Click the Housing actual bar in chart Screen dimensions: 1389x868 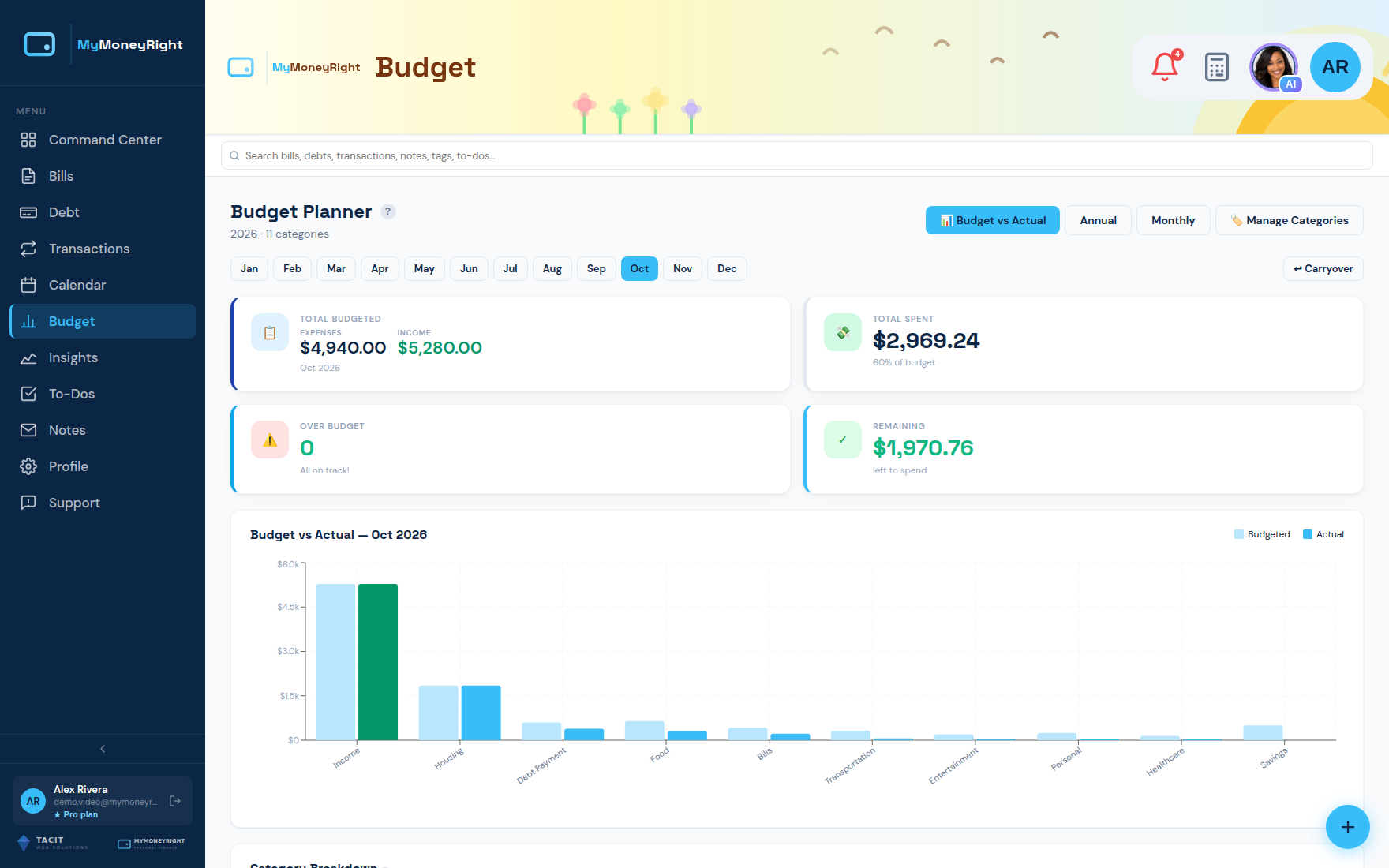(x=481, y=713)
